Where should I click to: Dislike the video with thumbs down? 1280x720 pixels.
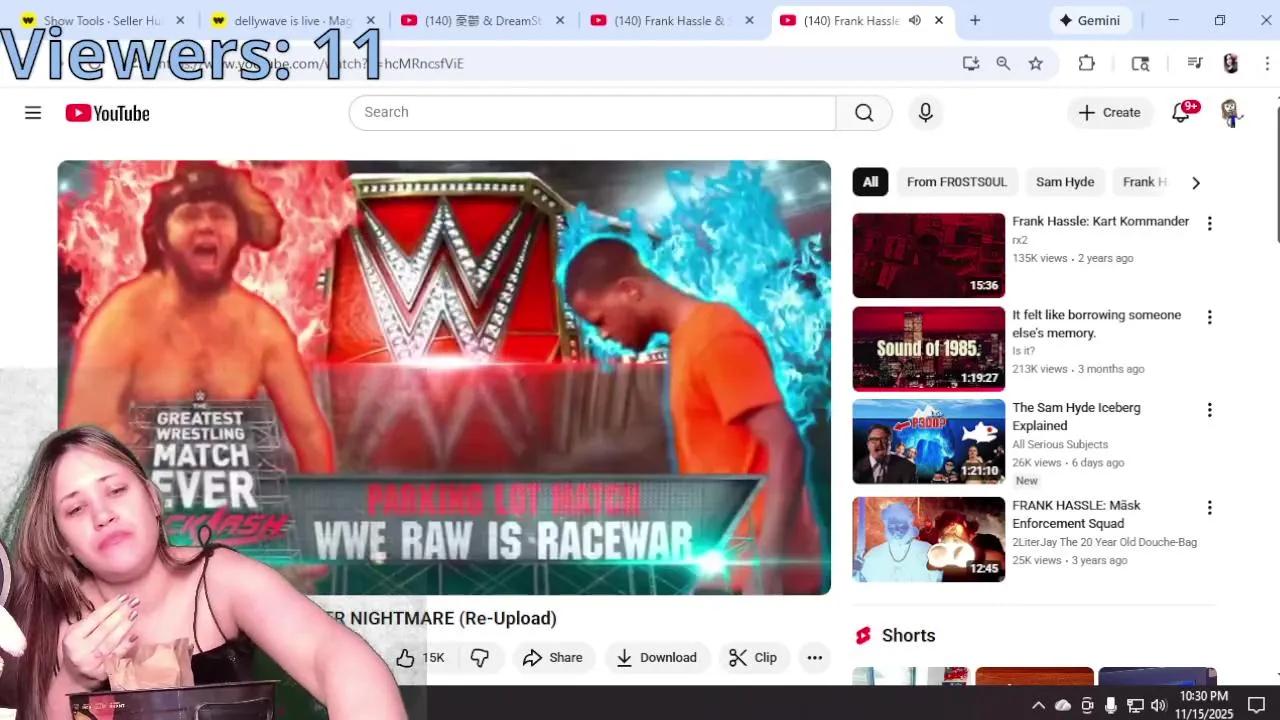click(480, 657)
